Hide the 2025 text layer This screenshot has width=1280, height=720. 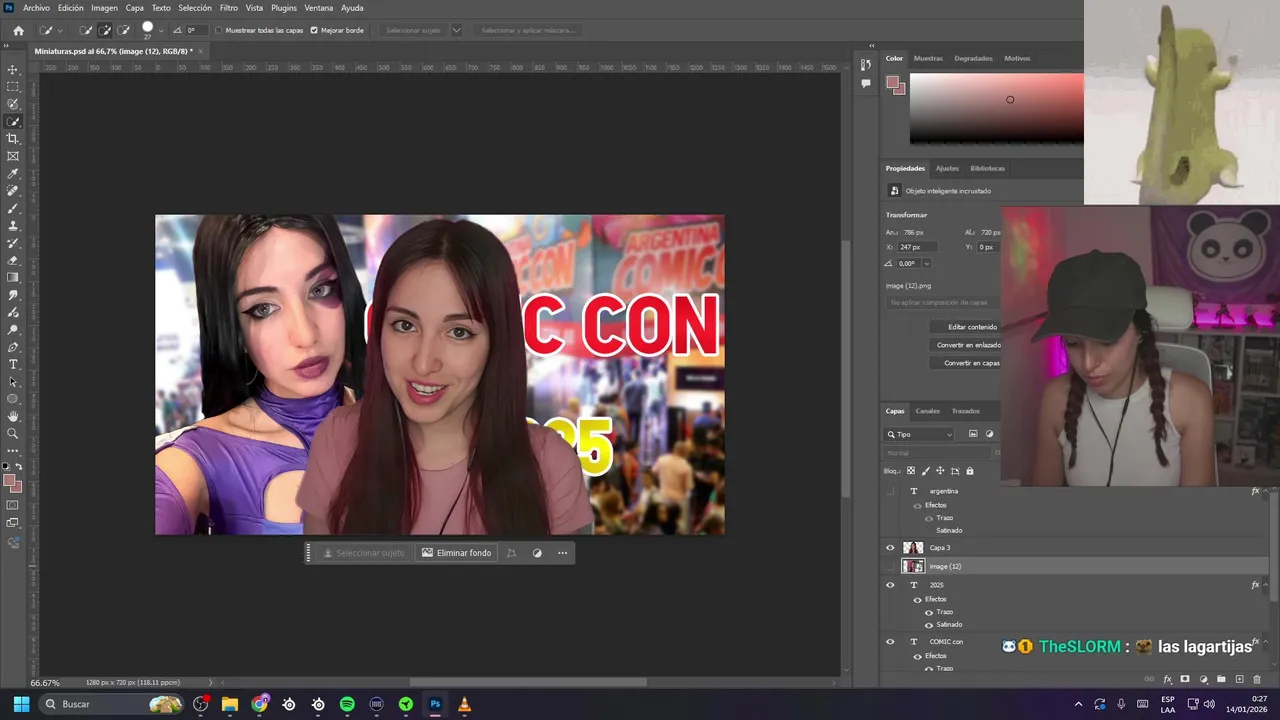(890, 585)
